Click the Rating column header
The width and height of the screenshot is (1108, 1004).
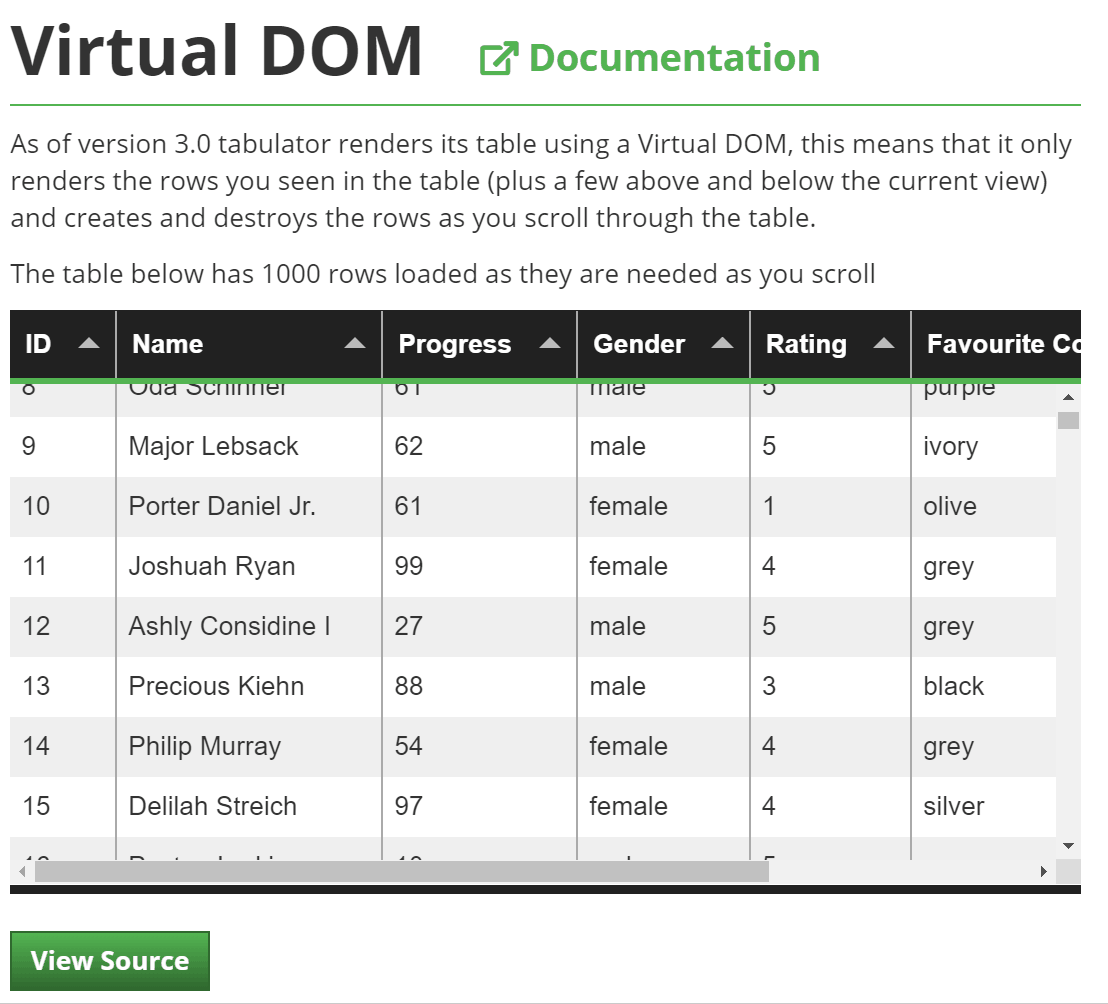[830, 344]
